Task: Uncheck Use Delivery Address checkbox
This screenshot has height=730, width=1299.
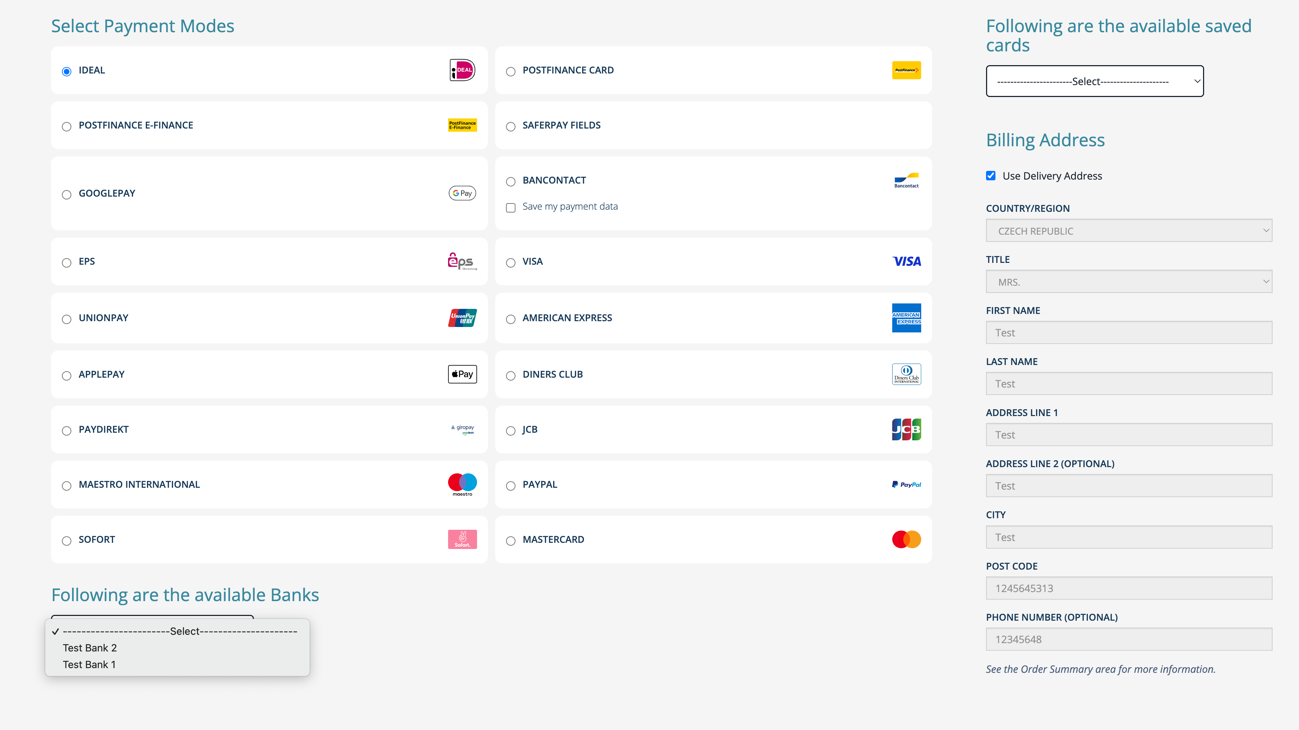Action: [991, 176]
